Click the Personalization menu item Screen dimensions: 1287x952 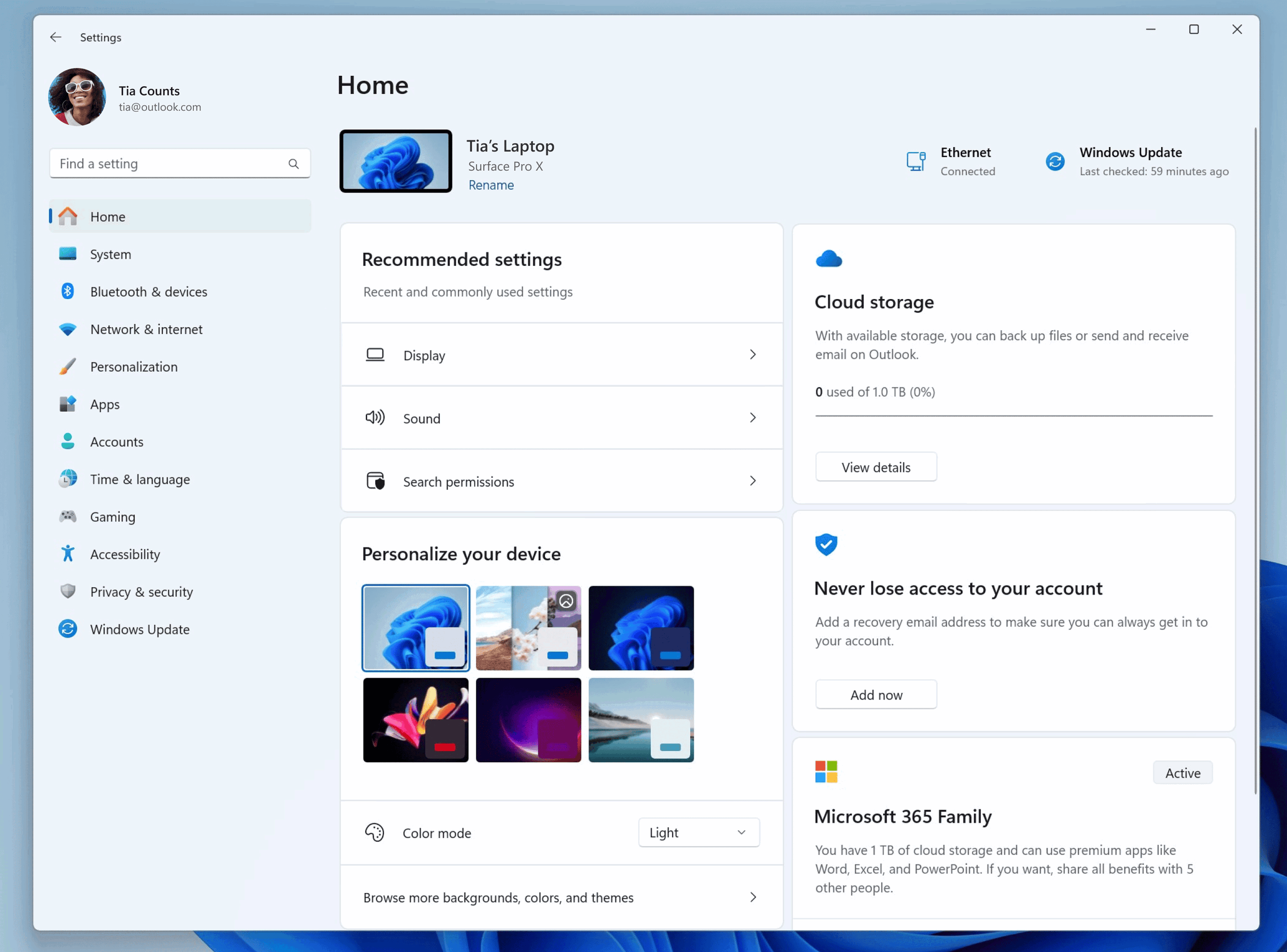[134, 366]
